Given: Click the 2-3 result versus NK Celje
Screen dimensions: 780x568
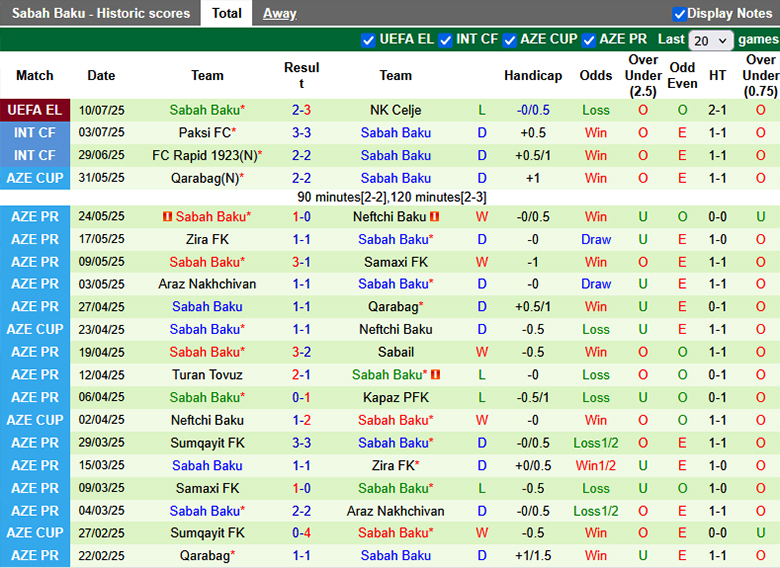Looking at the screenshot, I should [301, 110].
